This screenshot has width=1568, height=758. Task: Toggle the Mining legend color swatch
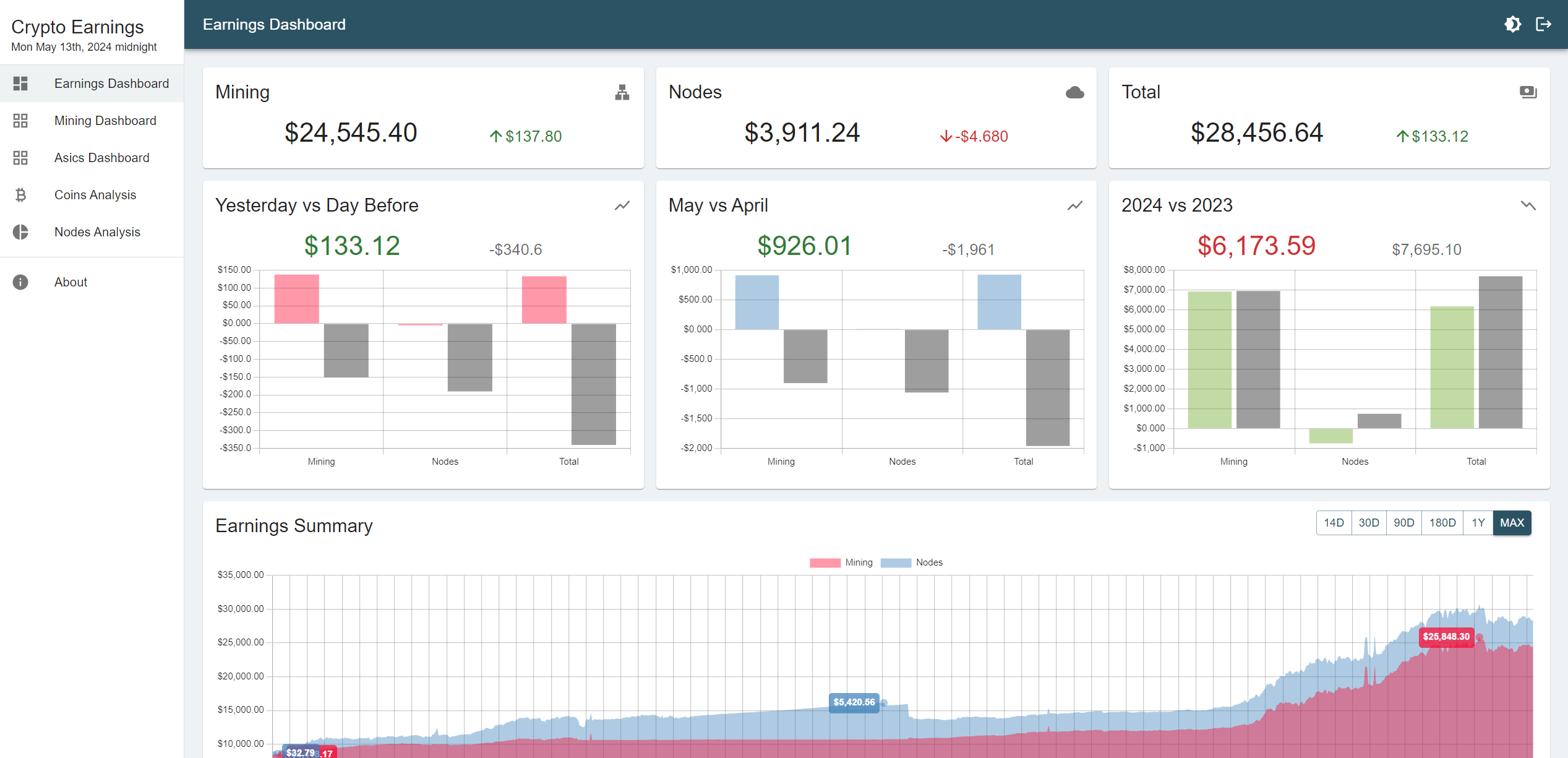[x=825, y=562]
